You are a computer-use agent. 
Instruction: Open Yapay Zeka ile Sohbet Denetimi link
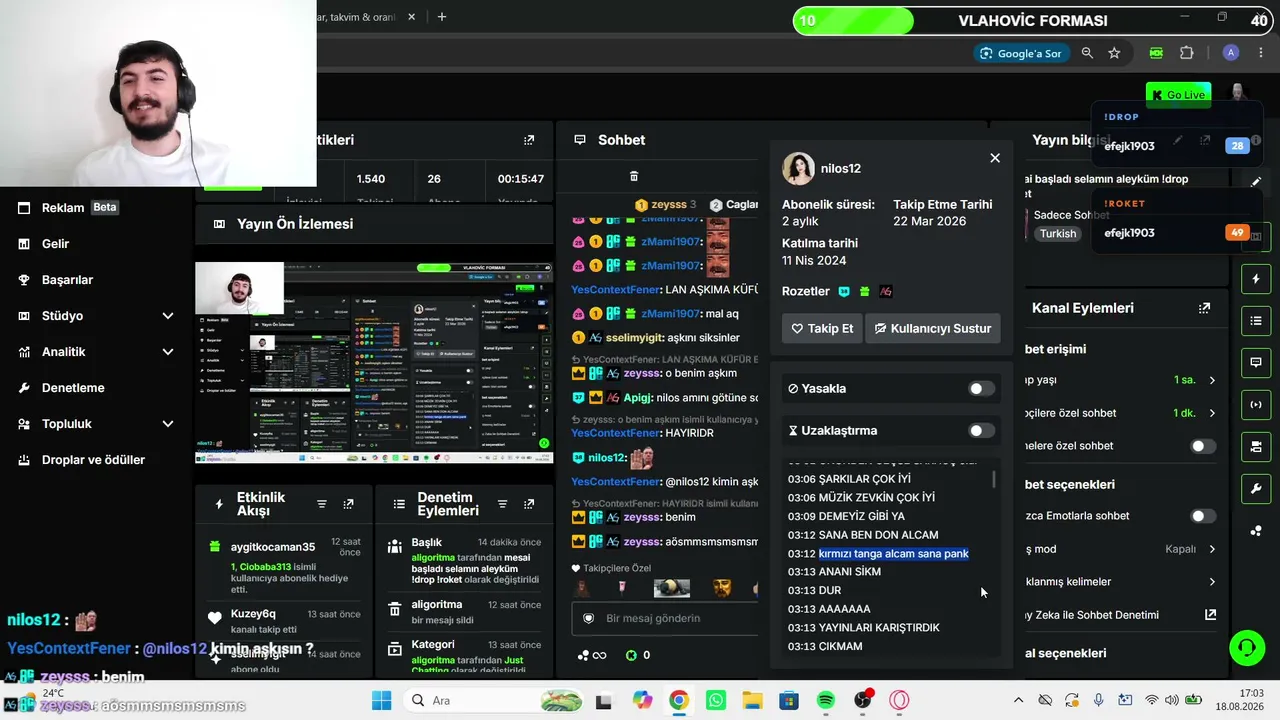1211,615
